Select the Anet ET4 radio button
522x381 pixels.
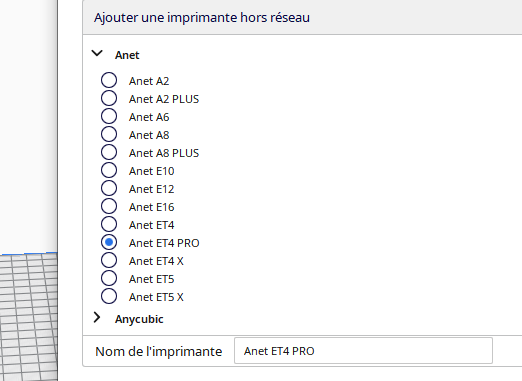109,224
